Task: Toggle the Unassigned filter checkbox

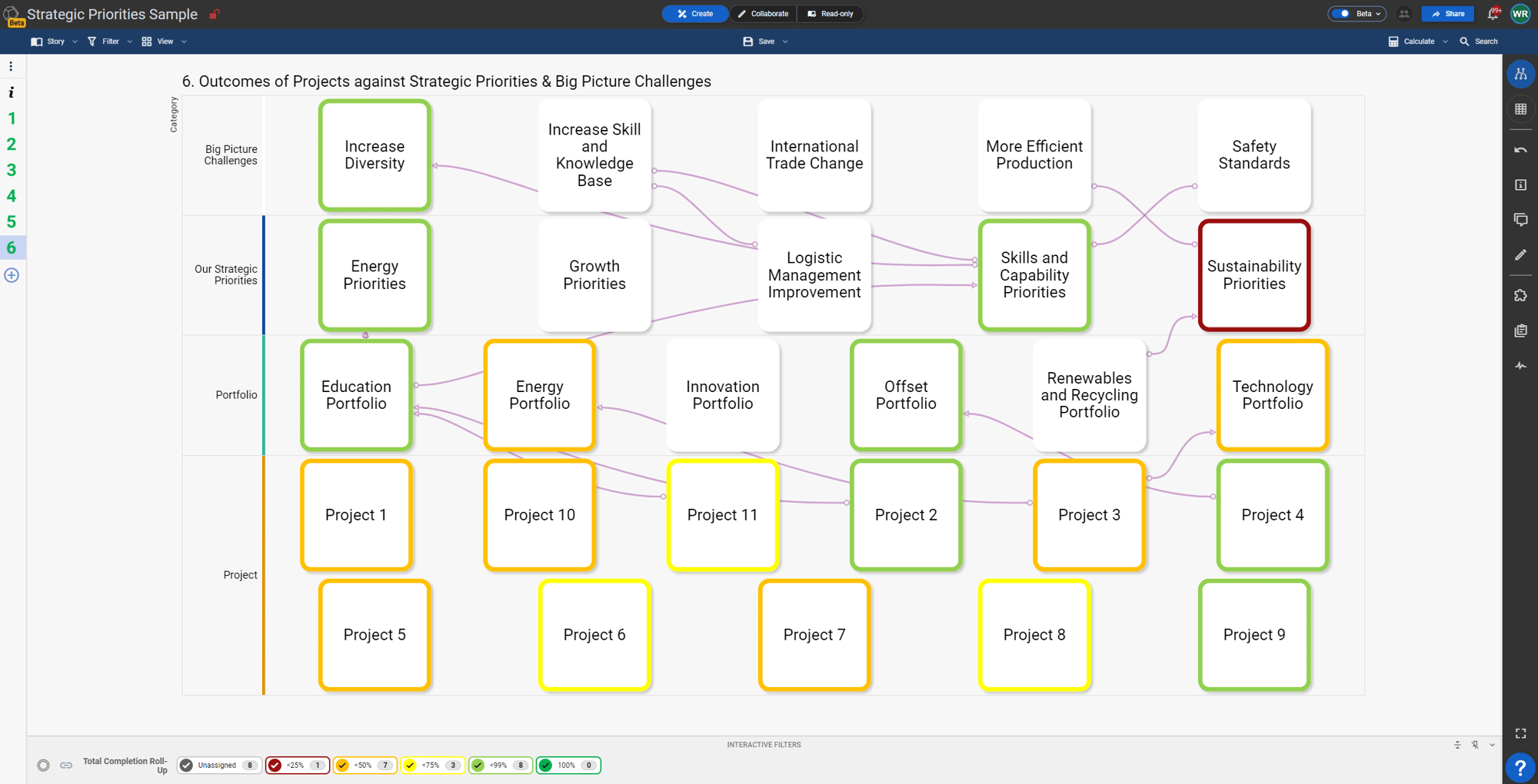Action: (x=186, y=765)
